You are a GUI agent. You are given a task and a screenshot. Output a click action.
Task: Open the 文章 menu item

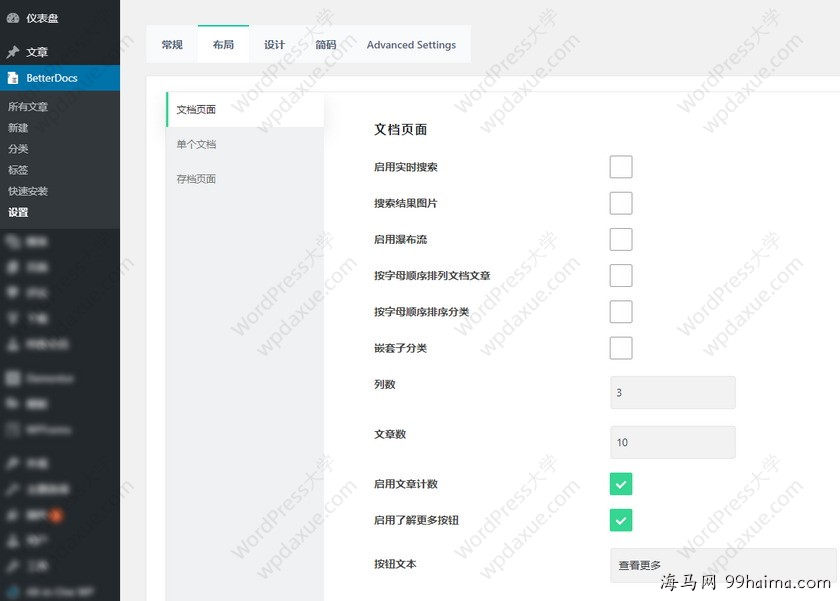[60, 52]
